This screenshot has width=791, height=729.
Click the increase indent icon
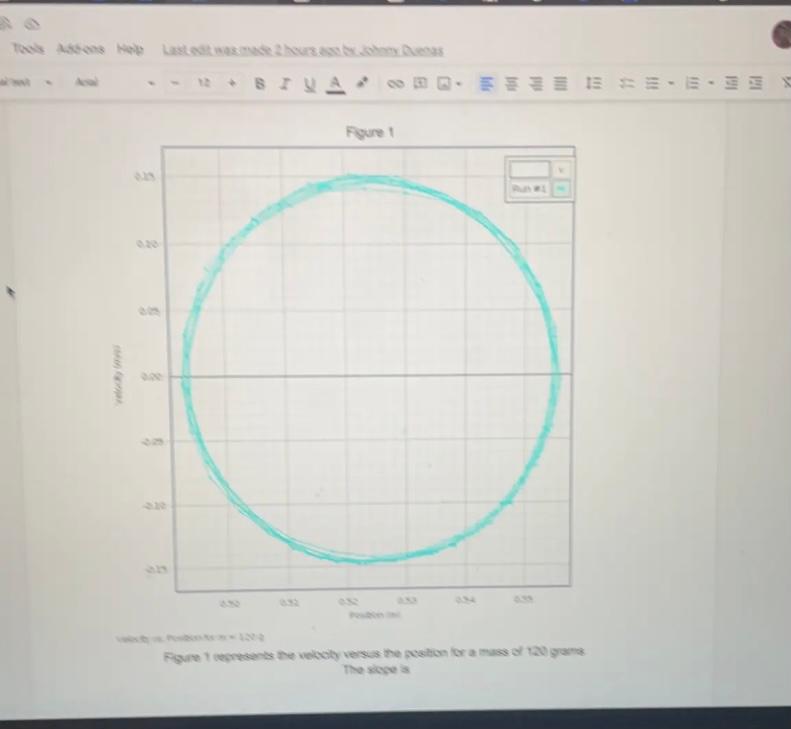[x=755, y=83]
